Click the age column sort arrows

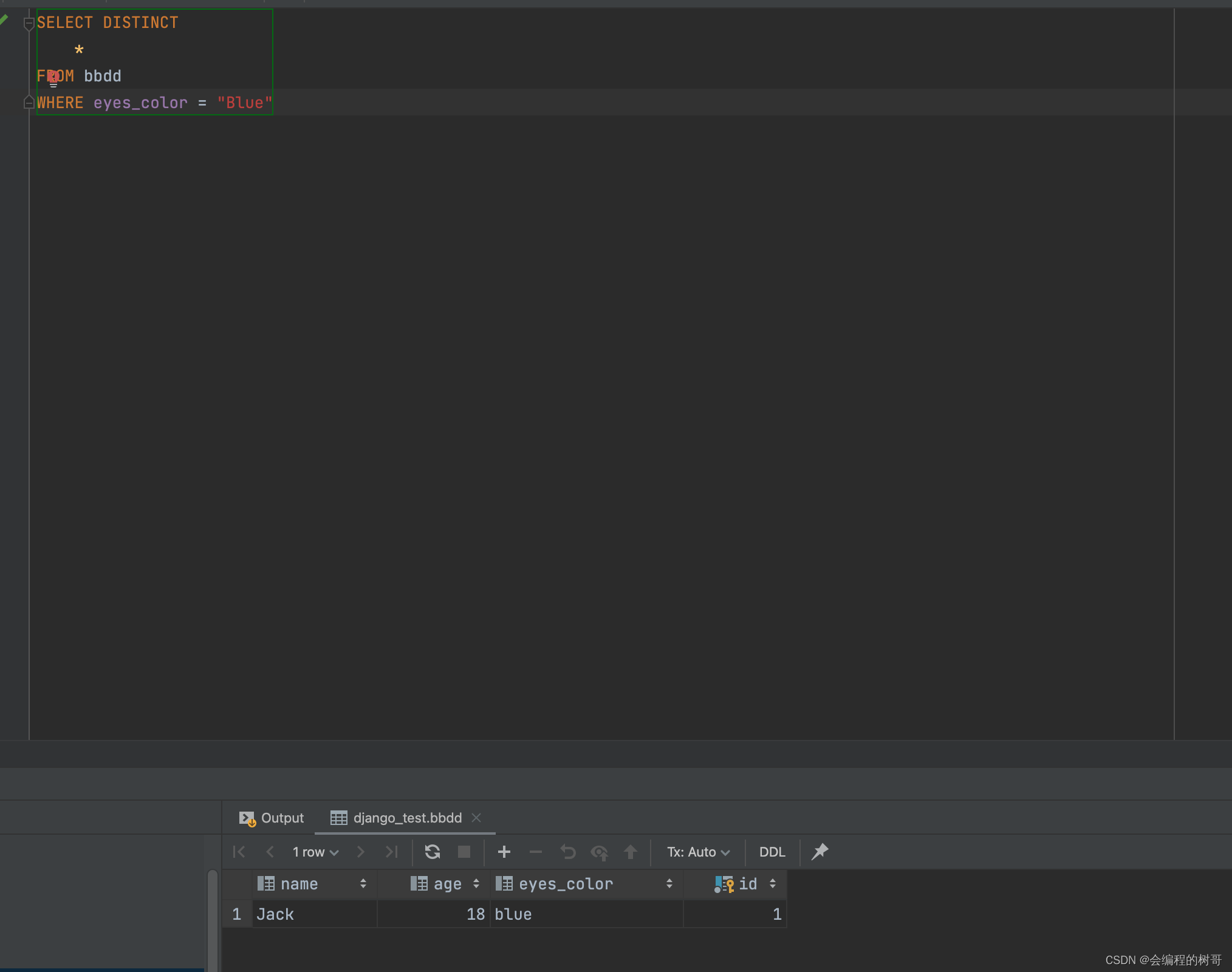[476, 884]
